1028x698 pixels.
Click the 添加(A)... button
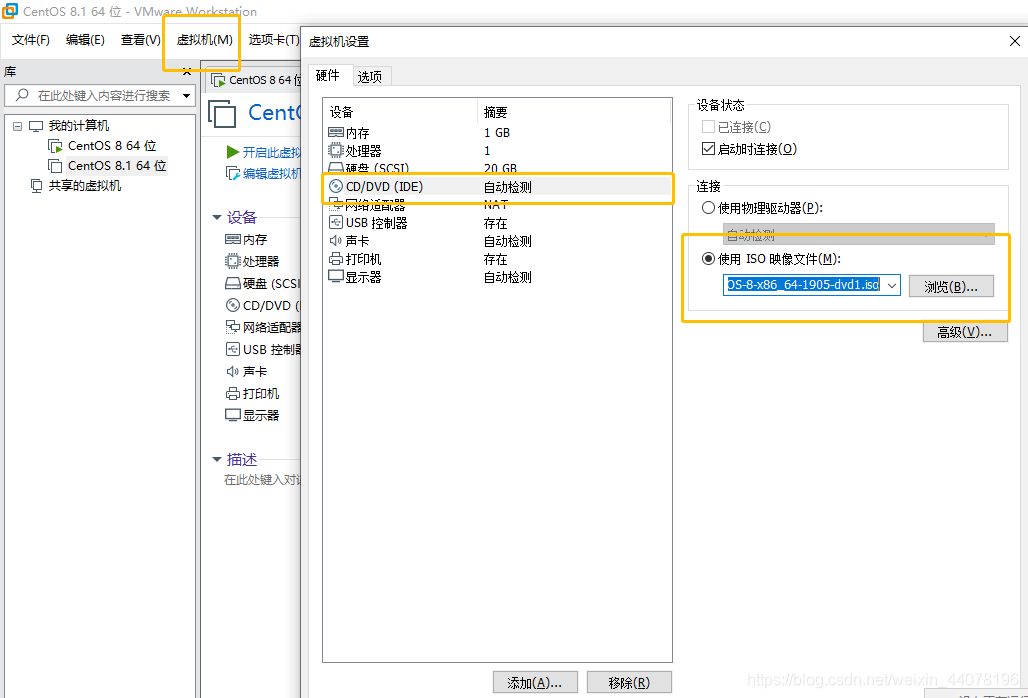[535, 682]
